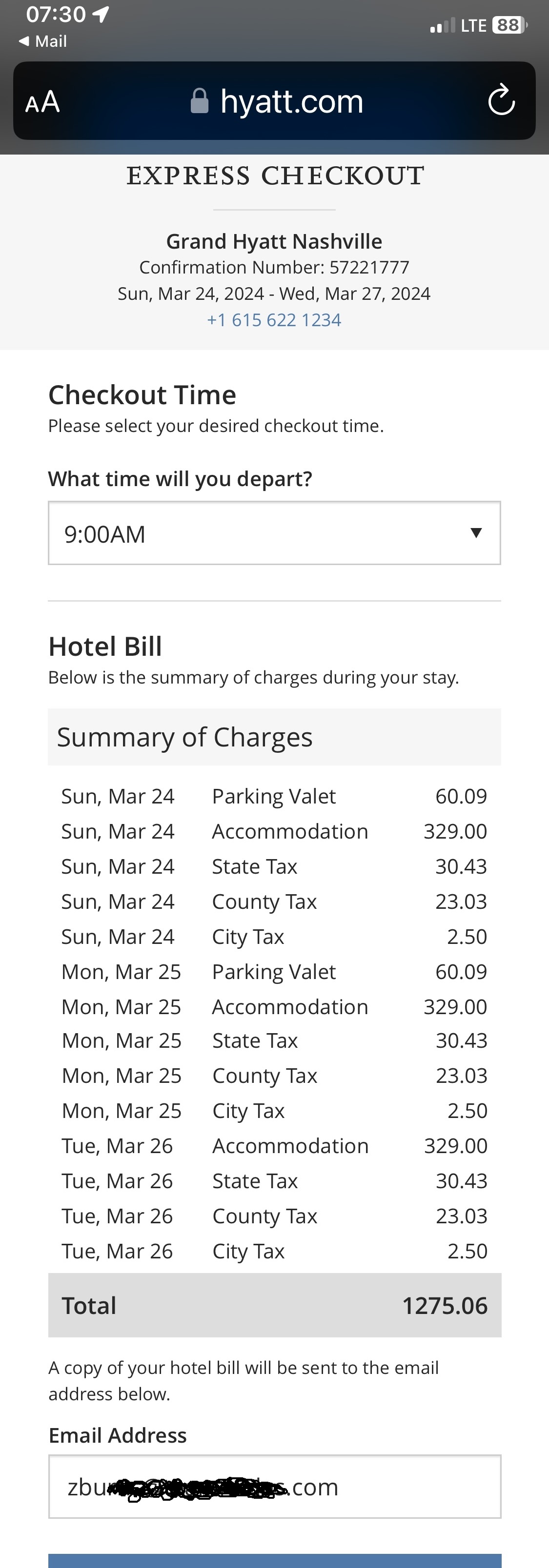Screen dimensions: 549x1568
Task: Tap the padlock icon beside hyatt.com
Action: coord(199,101)
